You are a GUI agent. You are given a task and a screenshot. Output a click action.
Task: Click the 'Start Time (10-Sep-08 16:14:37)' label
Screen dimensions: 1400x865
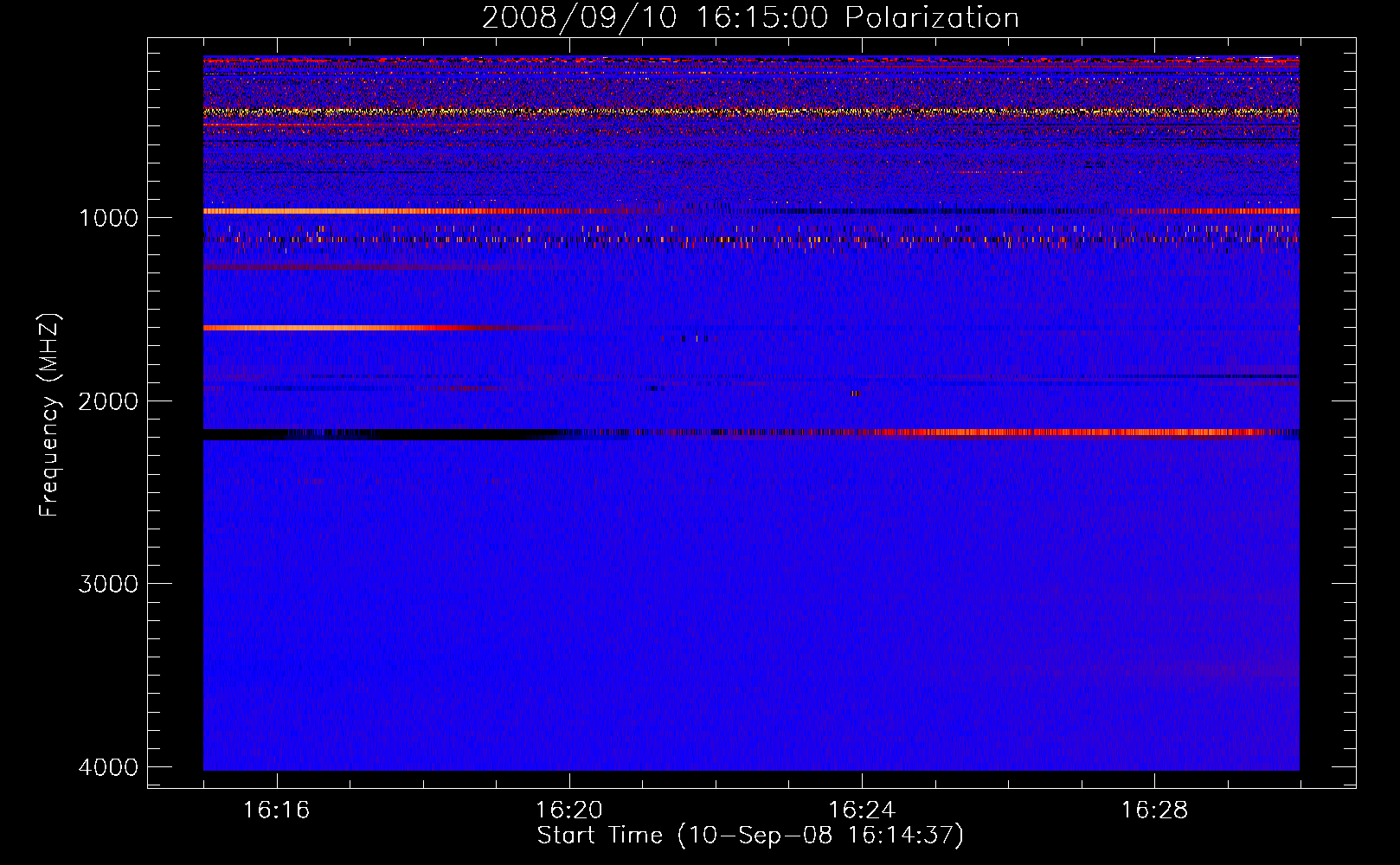750,836
